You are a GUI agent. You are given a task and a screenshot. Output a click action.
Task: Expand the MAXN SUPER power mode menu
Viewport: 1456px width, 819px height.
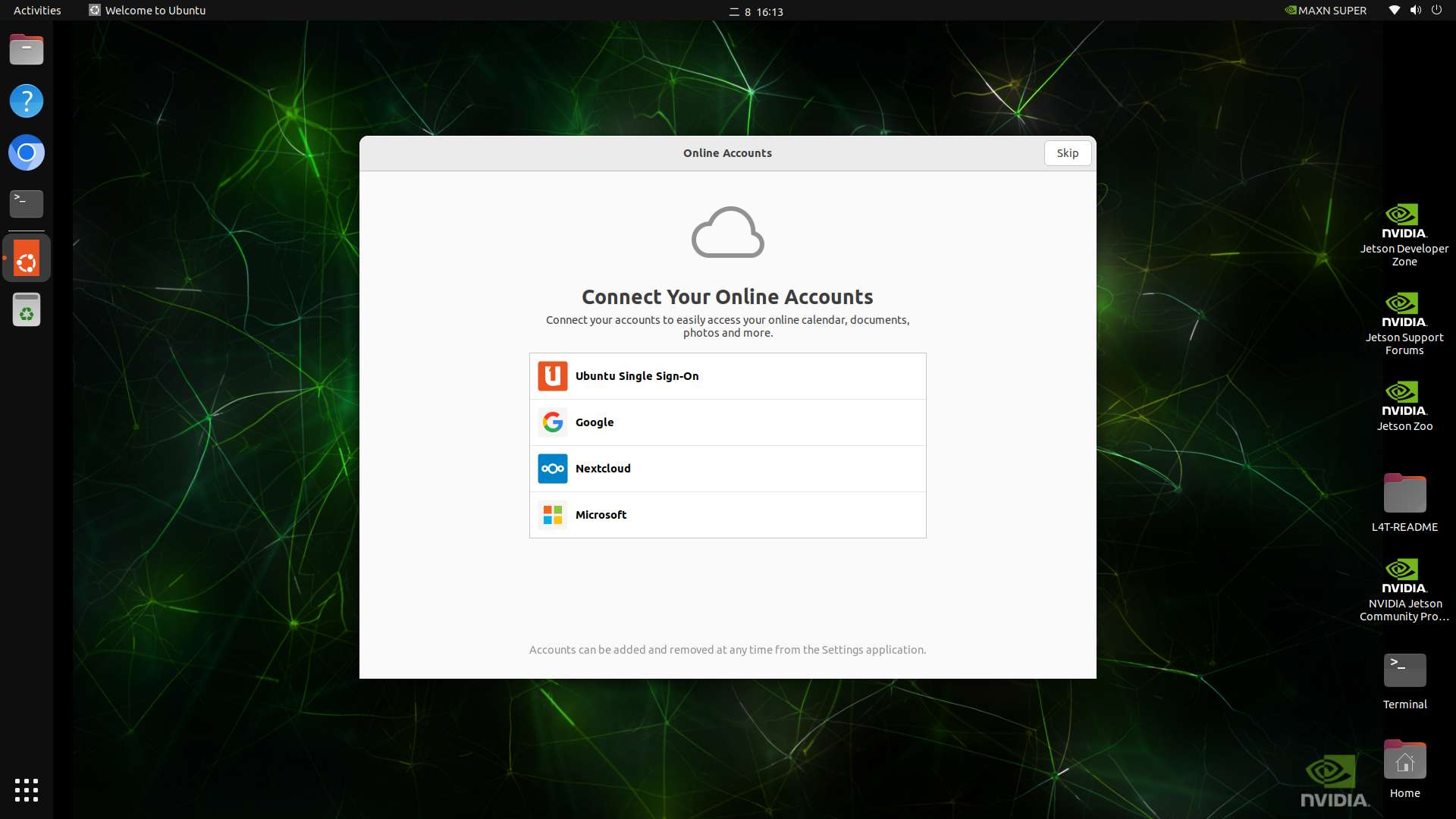1325,11
